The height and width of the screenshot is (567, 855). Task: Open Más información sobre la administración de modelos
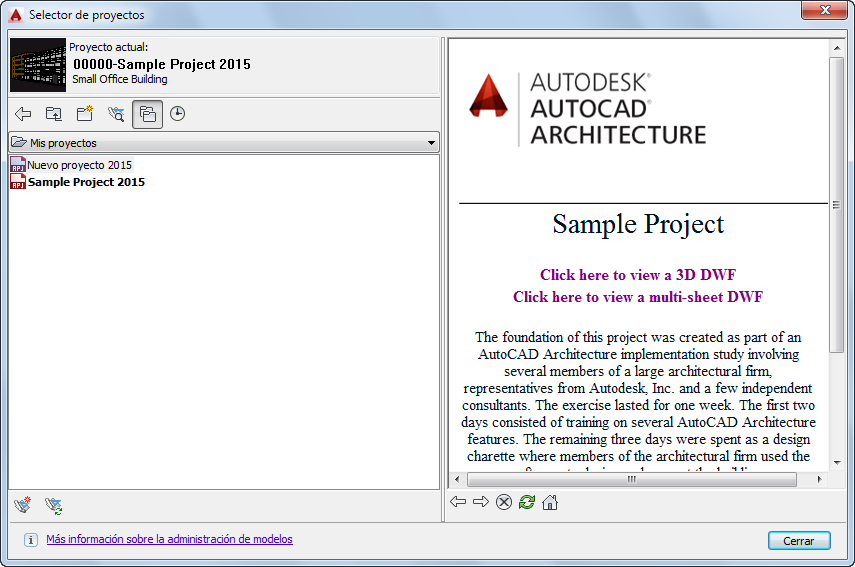tap(169, 539)
